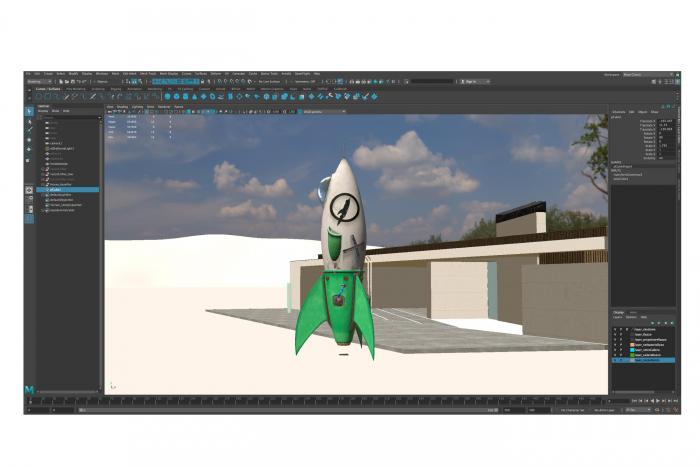Toggle visibility of the third display layer
This screenshot has width=700, height=467.
(x=615, y=340)
